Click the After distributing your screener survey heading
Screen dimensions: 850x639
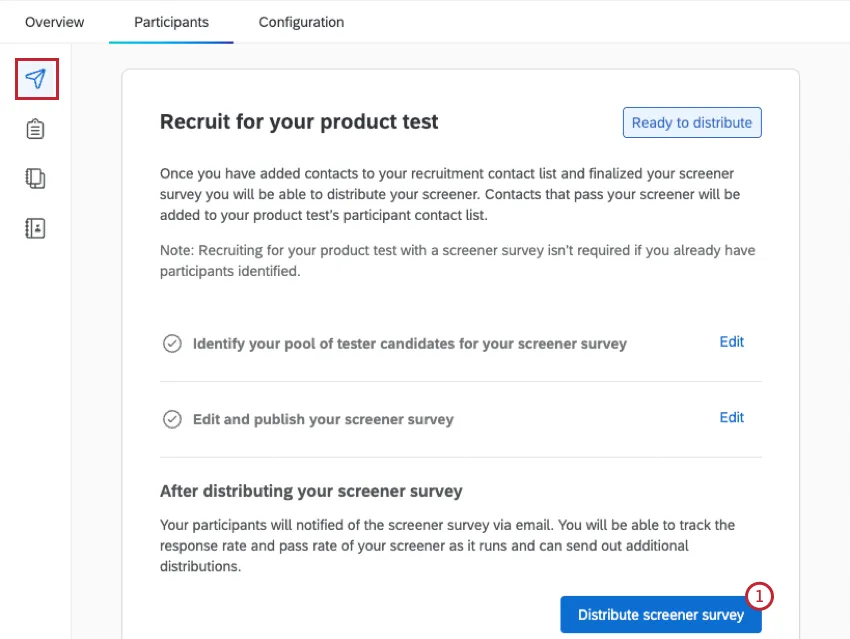click(311, 491)
